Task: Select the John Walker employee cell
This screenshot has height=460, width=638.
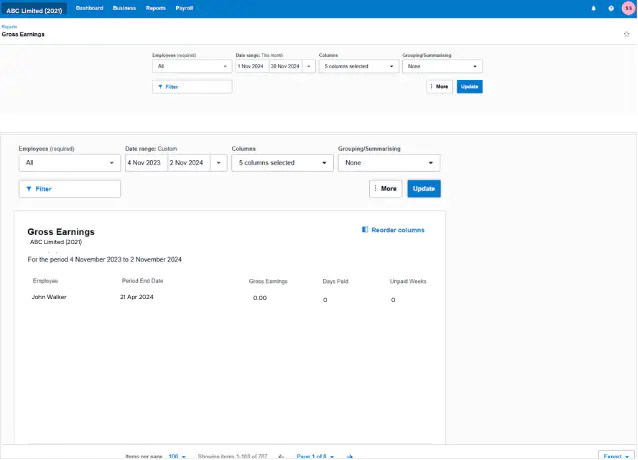Action: click(49, 297)
